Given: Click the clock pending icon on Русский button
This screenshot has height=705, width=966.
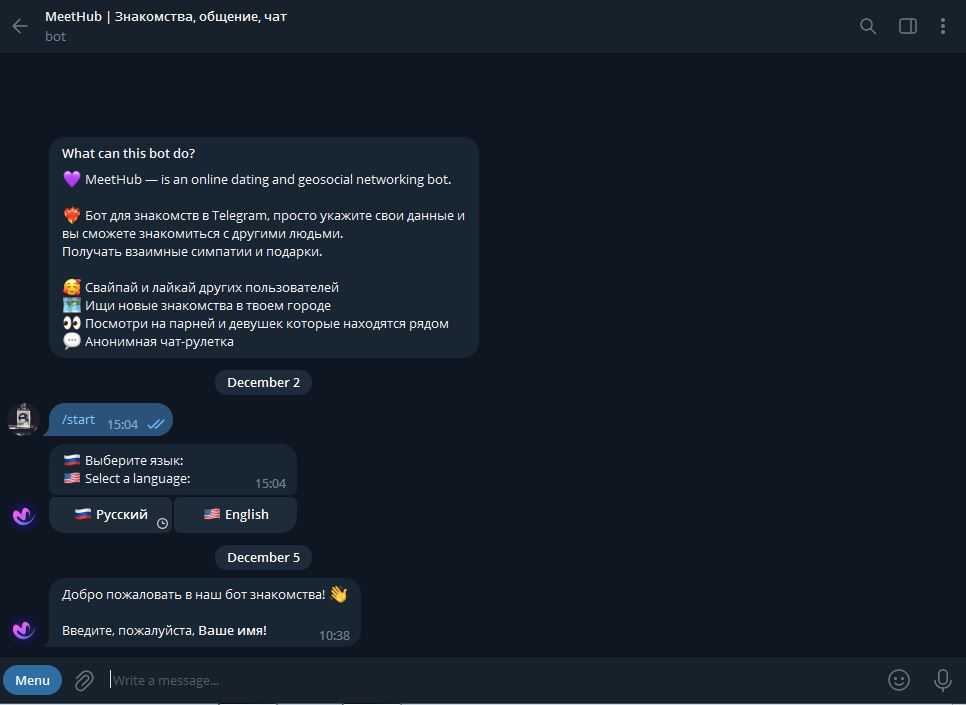Looking at the screenshot, I should (x=163, y=523).
